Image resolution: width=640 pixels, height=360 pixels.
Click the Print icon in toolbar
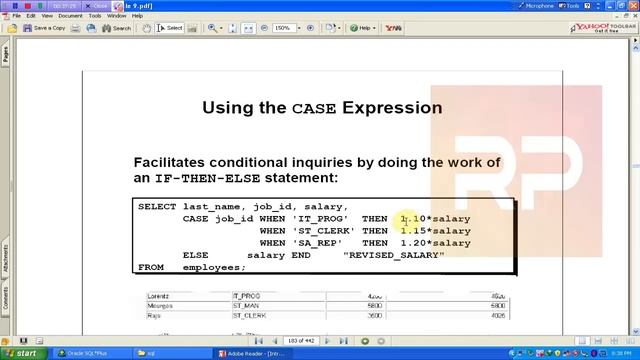[76, 28]
